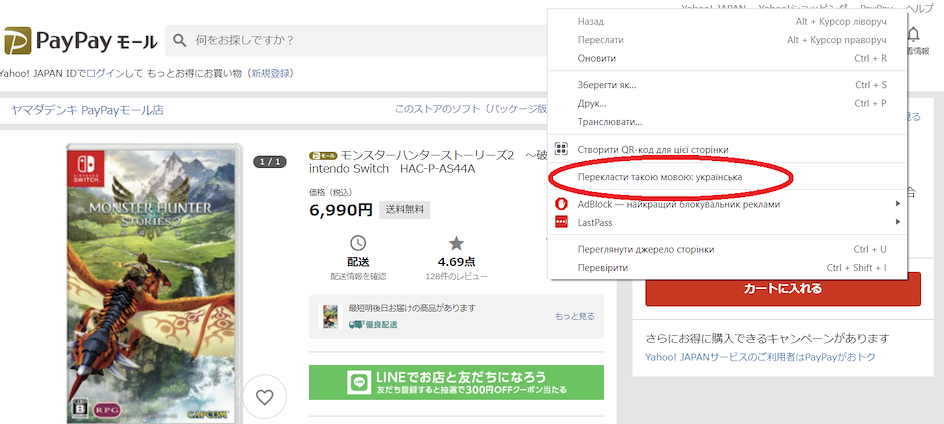944x424 pixels.
Task: Click the AdBlock red hand icon
Action: coord(561,204)
